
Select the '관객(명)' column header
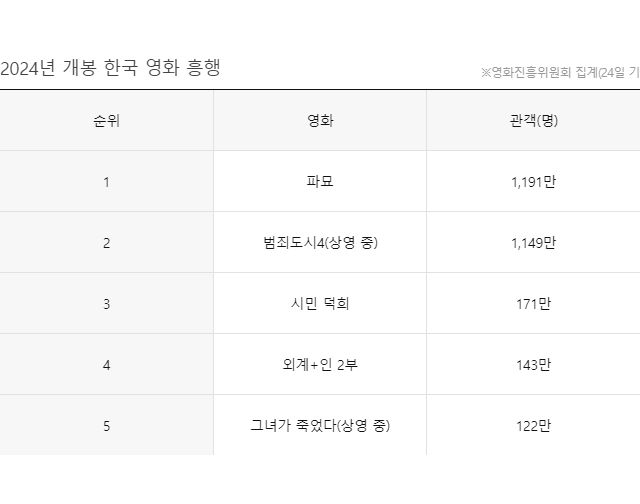pos(533,121)
